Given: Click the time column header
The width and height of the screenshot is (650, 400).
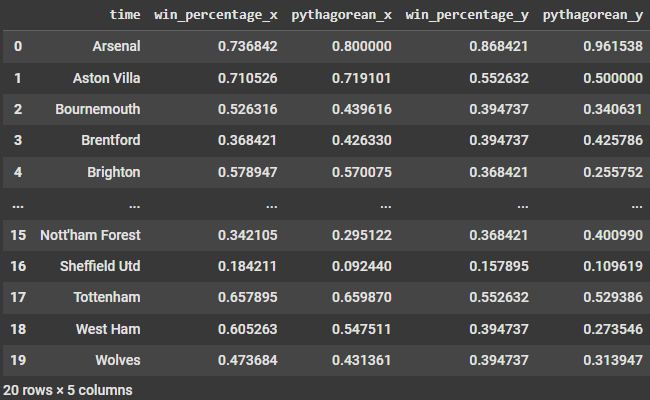Looking at the screenshot, I should click(125, 15).
